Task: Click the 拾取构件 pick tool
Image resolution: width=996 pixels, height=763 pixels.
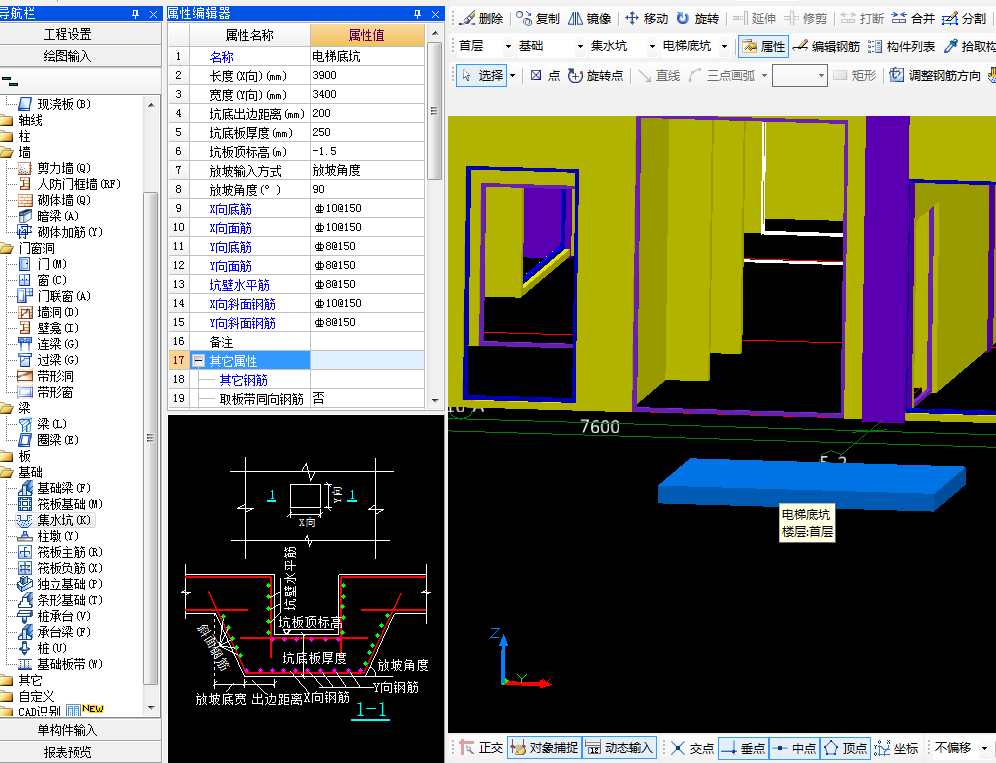Action: (969, 46)
